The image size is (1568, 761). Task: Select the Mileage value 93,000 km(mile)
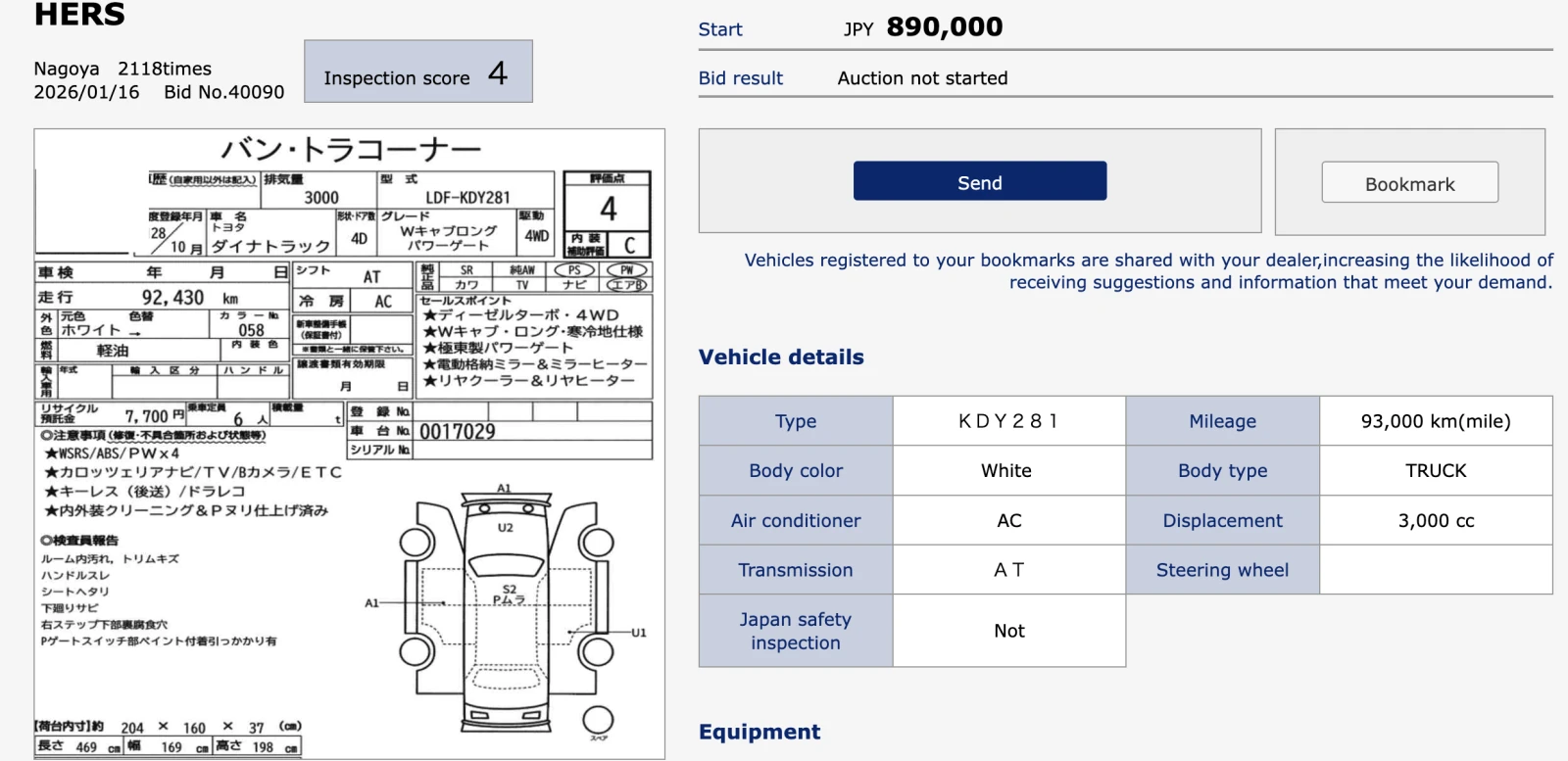(x=1435, y=421)
